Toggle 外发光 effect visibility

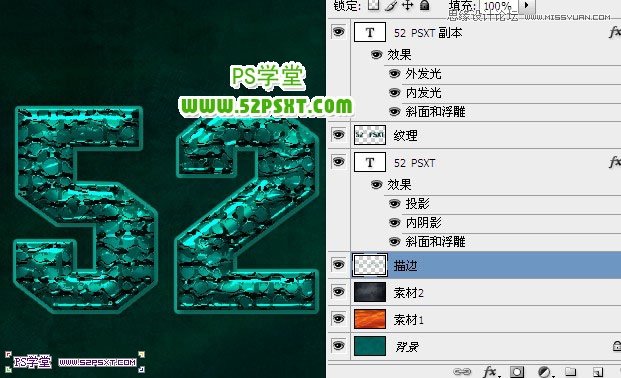[x=394, y=73]
